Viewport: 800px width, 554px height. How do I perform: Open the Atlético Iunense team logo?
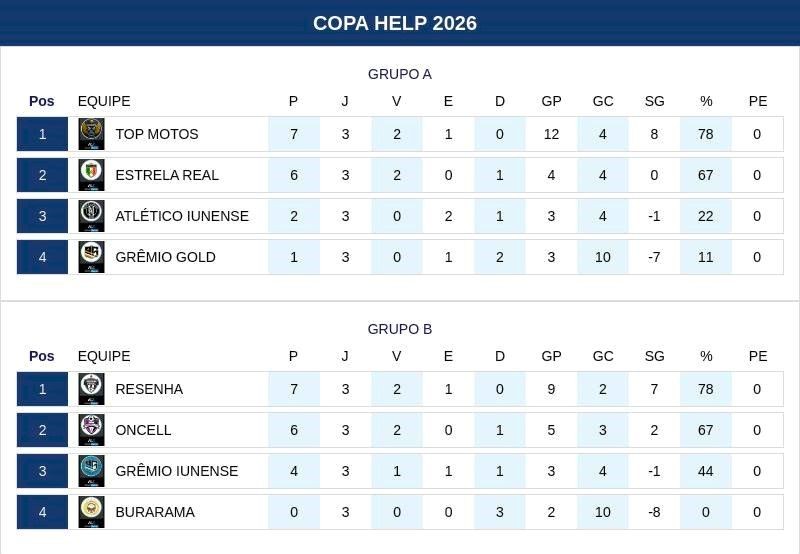(x=91, y=216)
